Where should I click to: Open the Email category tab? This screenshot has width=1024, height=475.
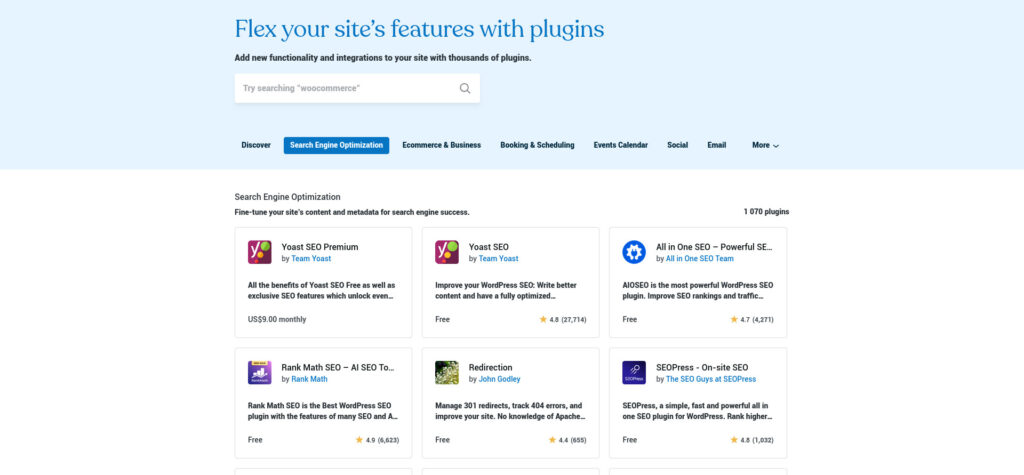coord(716,145)
